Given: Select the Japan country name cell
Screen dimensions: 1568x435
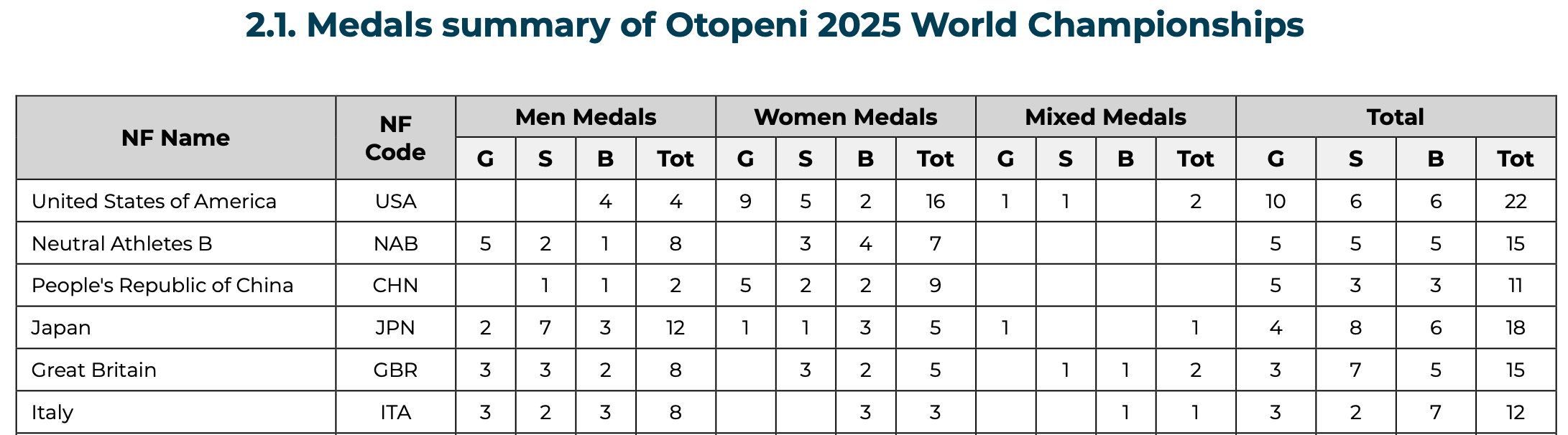Looking at the screenshot, I should 61,328.
